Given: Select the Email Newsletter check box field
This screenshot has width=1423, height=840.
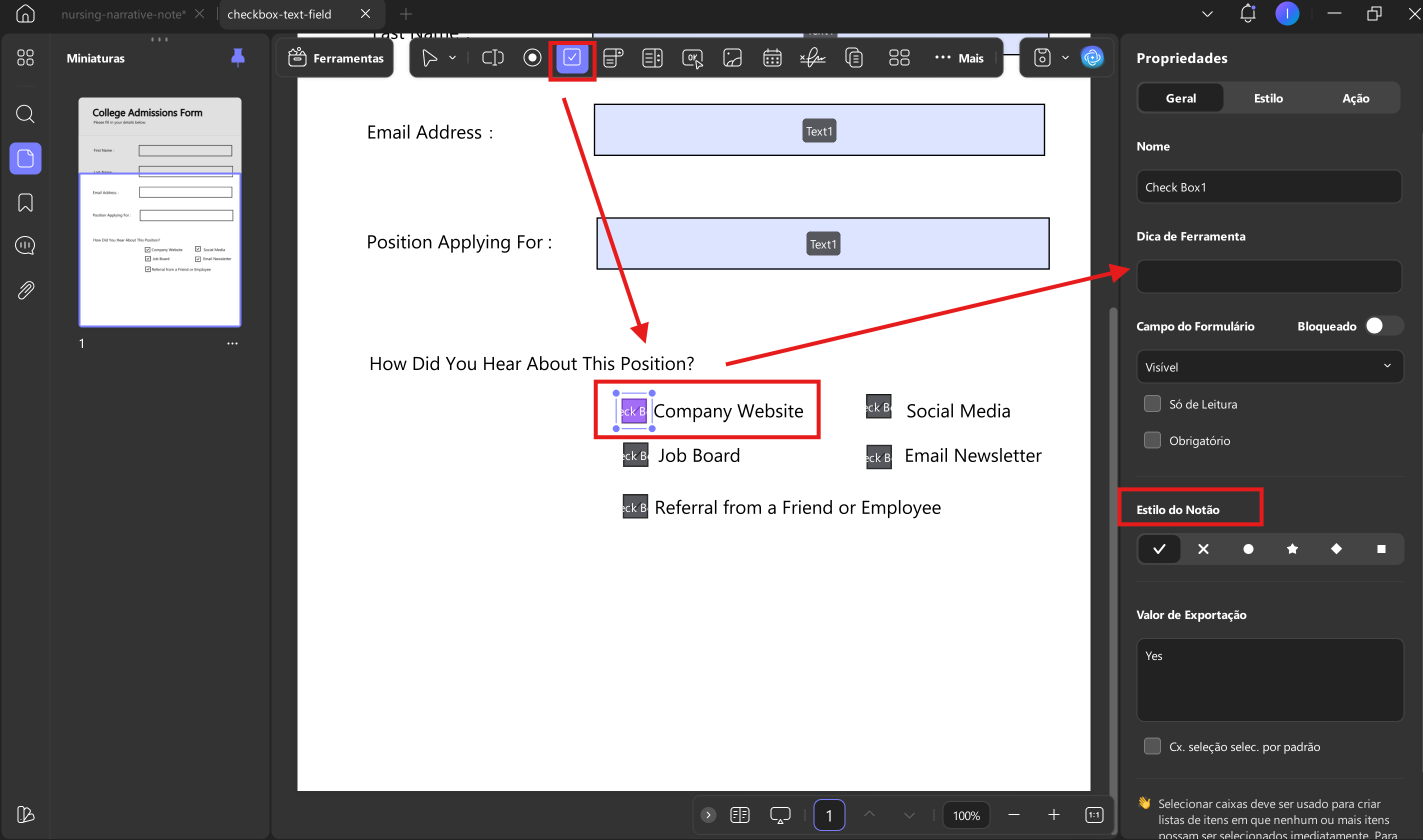Looking at the screenshot, I should (878, 457).
